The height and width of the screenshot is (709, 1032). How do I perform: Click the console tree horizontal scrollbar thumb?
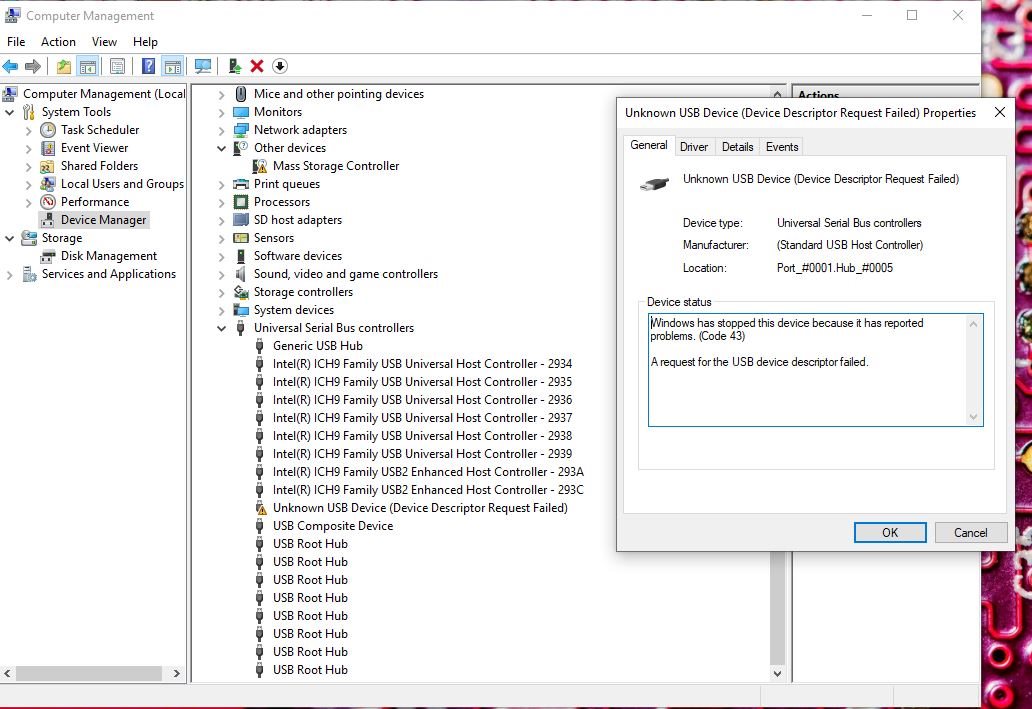point(89,673)
